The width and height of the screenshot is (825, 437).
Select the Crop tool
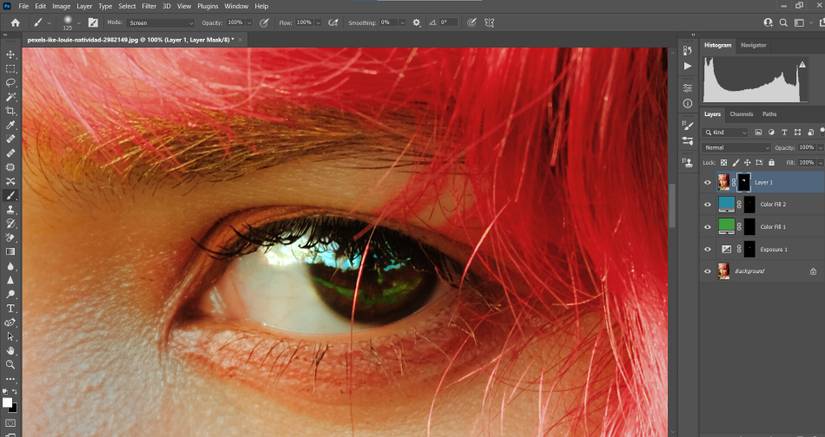click(x=11, y=111)
